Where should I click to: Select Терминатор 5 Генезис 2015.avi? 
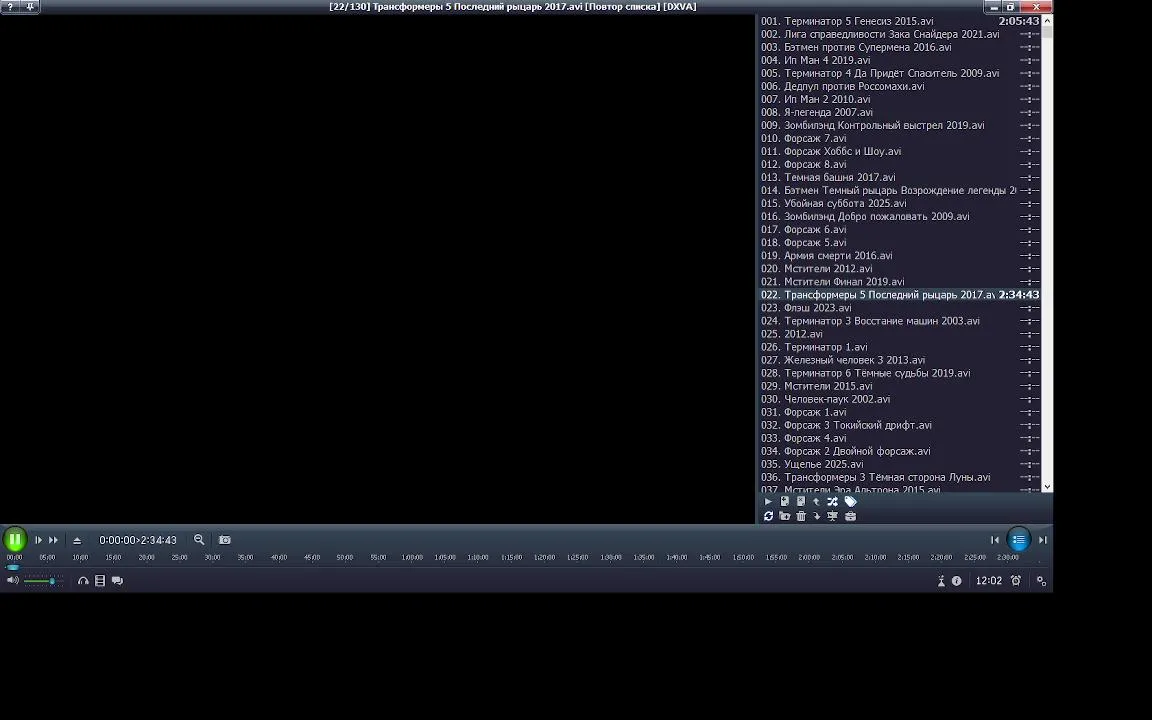tap(900, 21)
